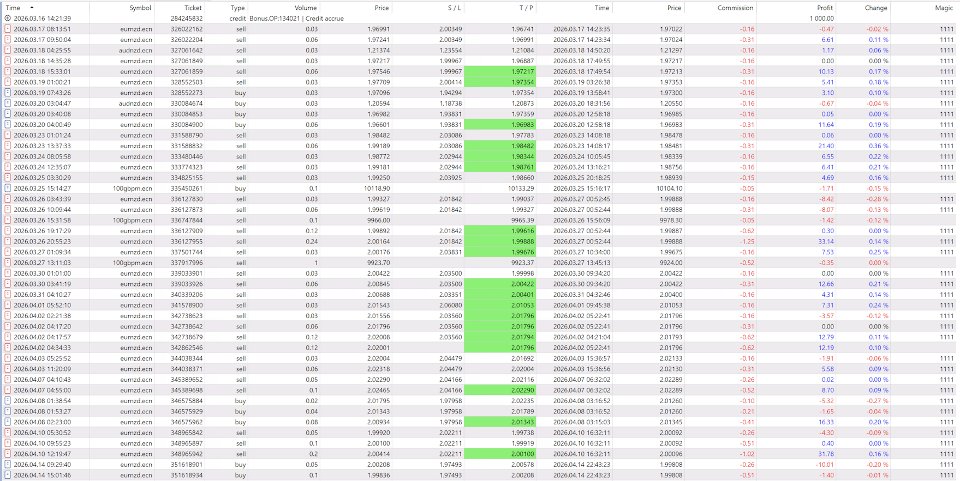The height and width of the screenshot is (481, 960).
Task: Click the buy icon for 2026.03.20 03:04:47
Action: (x=7, y=103)
